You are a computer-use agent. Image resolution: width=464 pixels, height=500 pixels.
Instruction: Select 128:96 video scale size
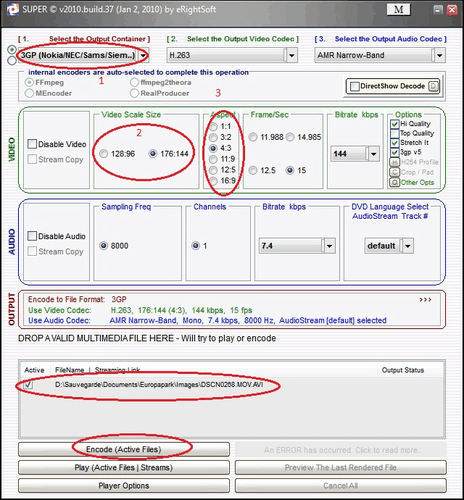(x=104, y=154)
